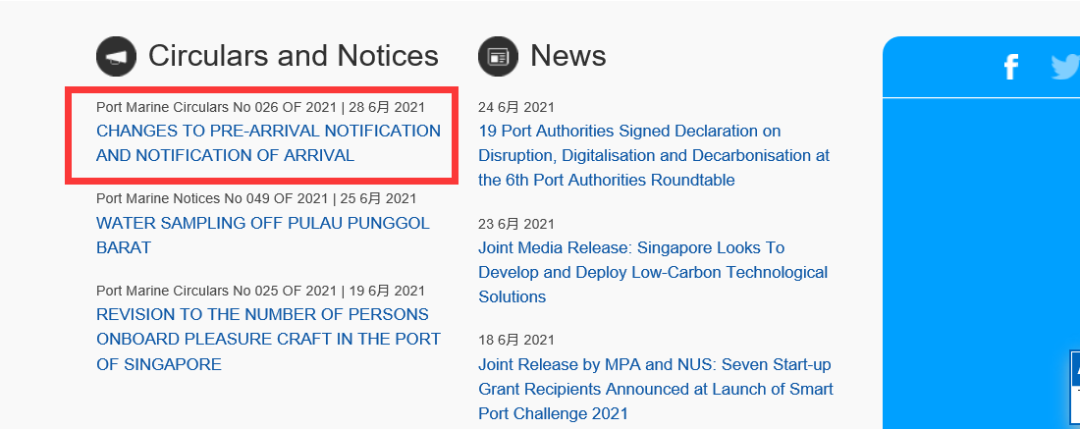Screen dimensions: 1080x429
Task: Click the megaphone icon beside Circulars and Notices
Action: (116, 56)
